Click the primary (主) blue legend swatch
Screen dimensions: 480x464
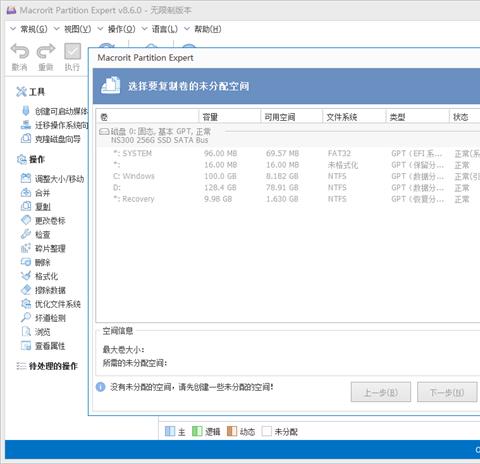click(170, 431)
